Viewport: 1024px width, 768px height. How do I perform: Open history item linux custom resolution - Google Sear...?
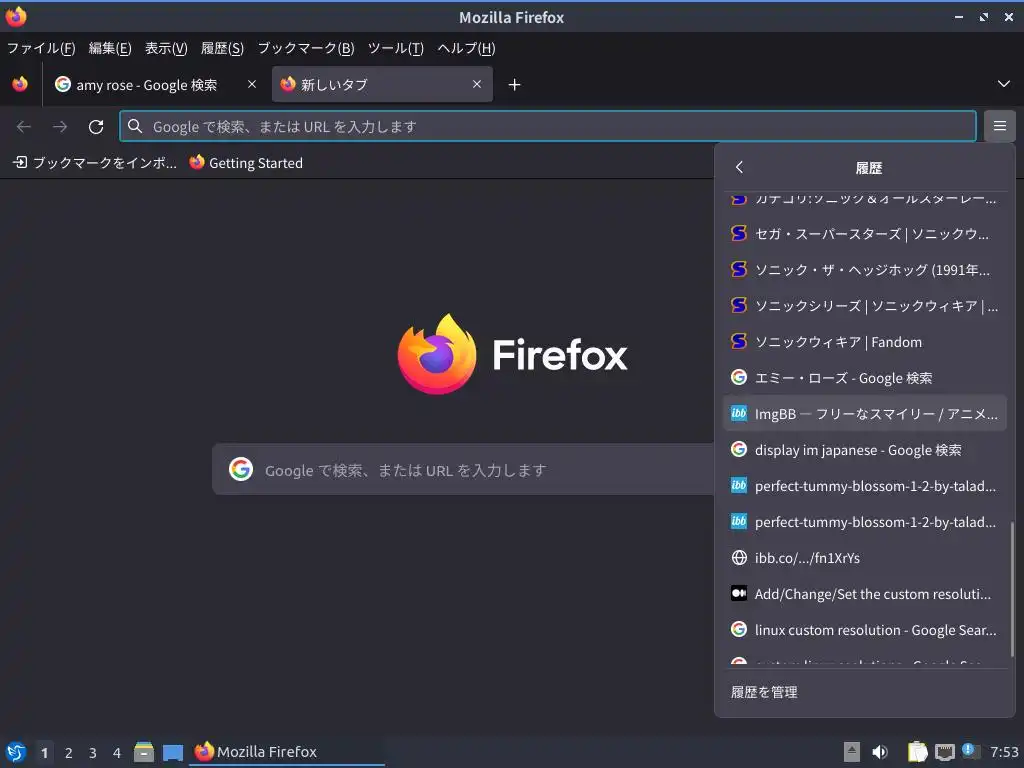tap(865, 630)
